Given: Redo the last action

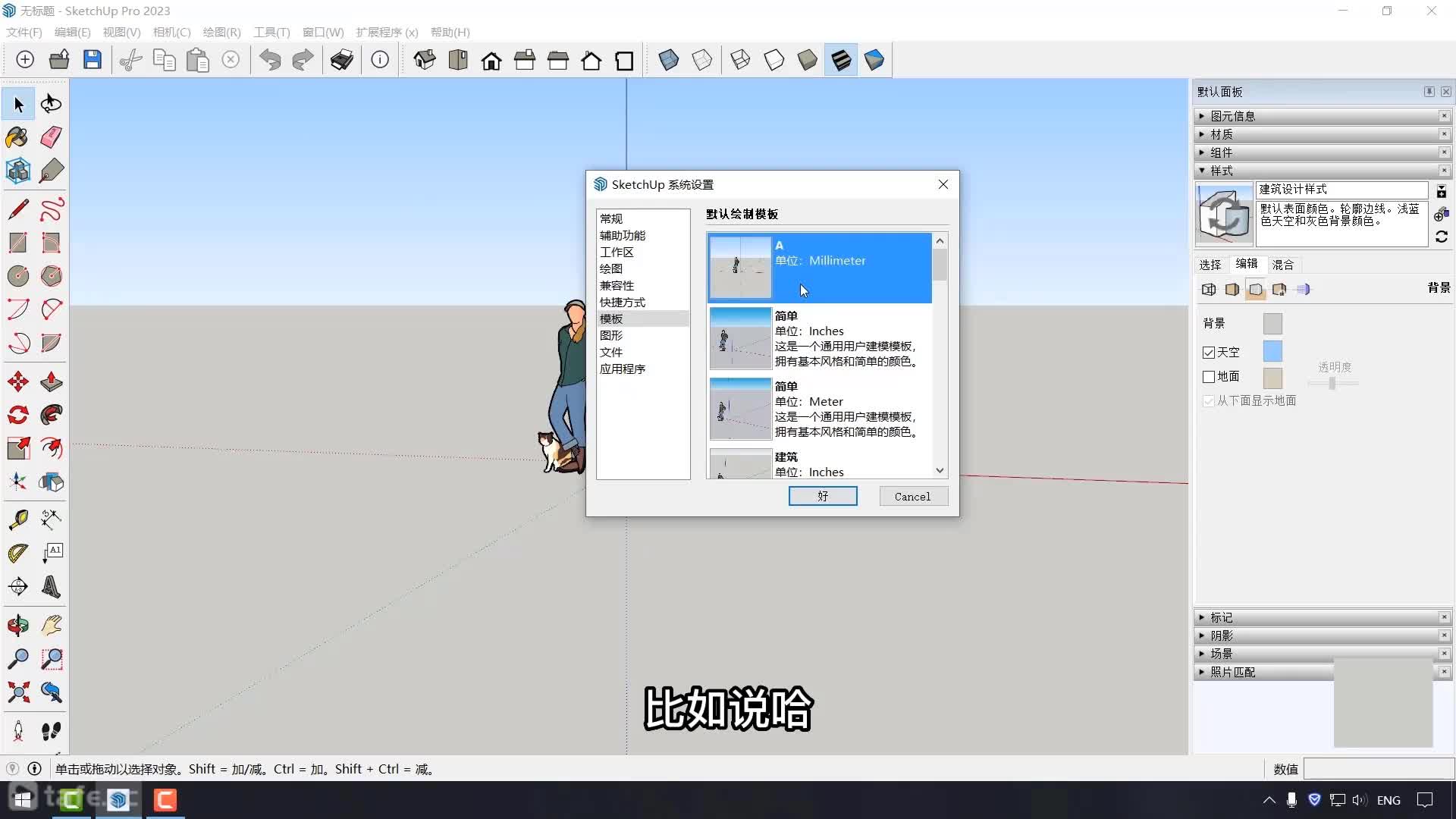Looking at the screenshot, I should pos(303,60).
